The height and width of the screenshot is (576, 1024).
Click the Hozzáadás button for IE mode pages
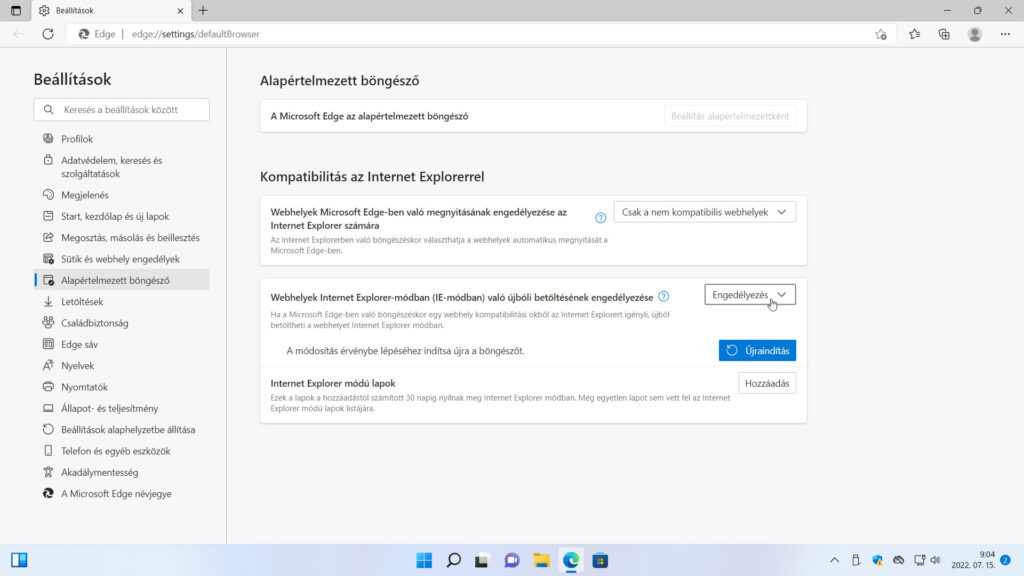pos(767,383)
